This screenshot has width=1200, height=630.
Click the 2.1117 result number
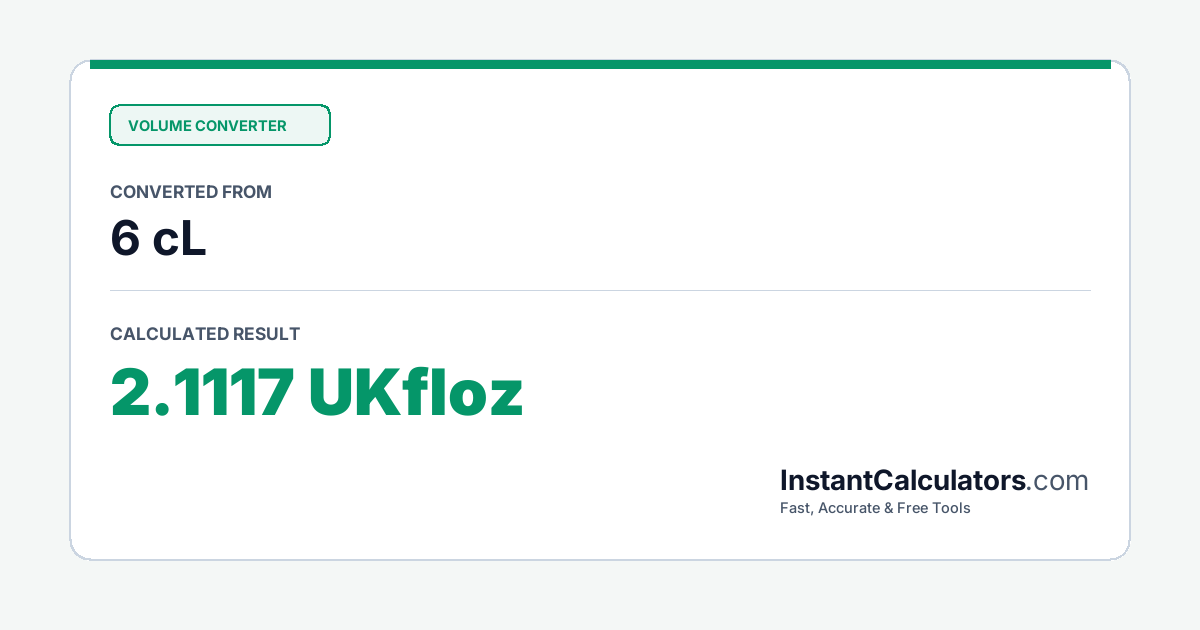202,392
